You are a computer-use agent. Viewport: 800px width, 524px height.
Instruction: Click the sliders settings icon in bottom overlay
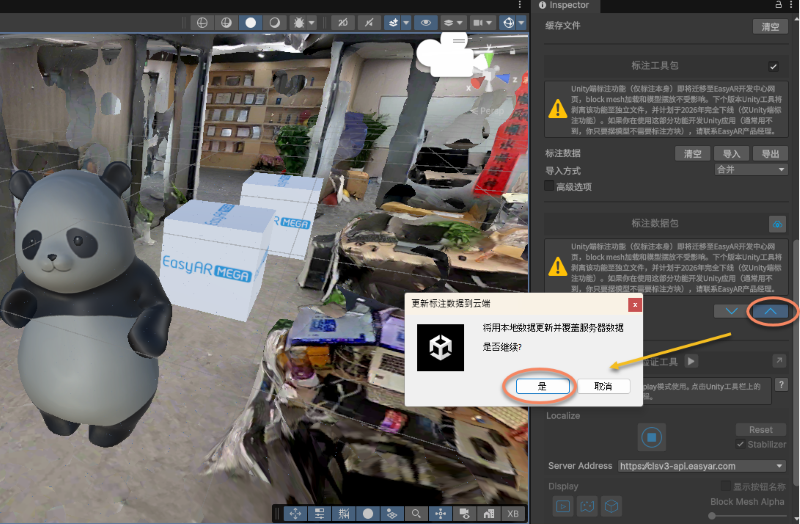tap(319, 513)
